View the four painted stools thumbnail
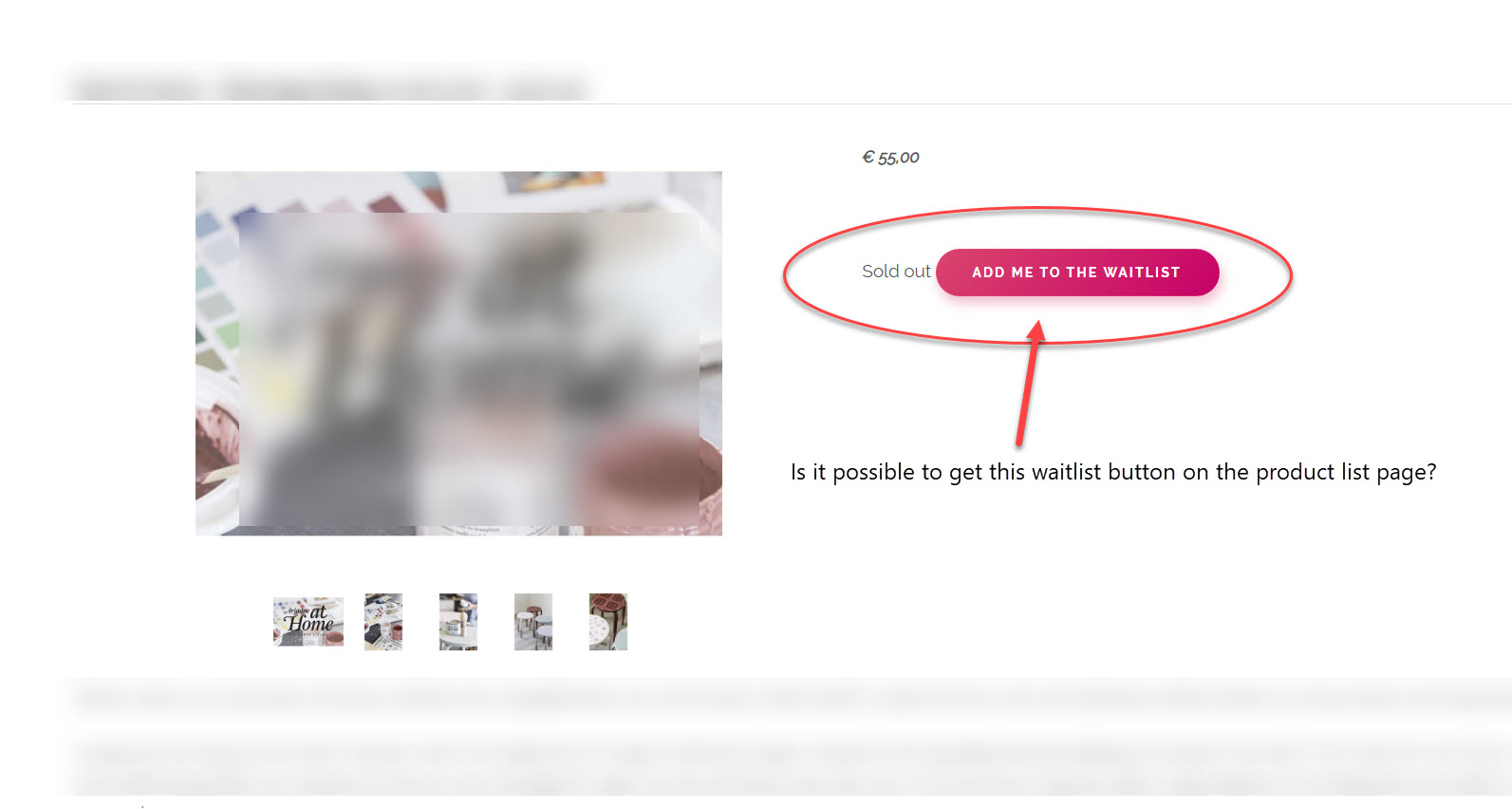 533,622
